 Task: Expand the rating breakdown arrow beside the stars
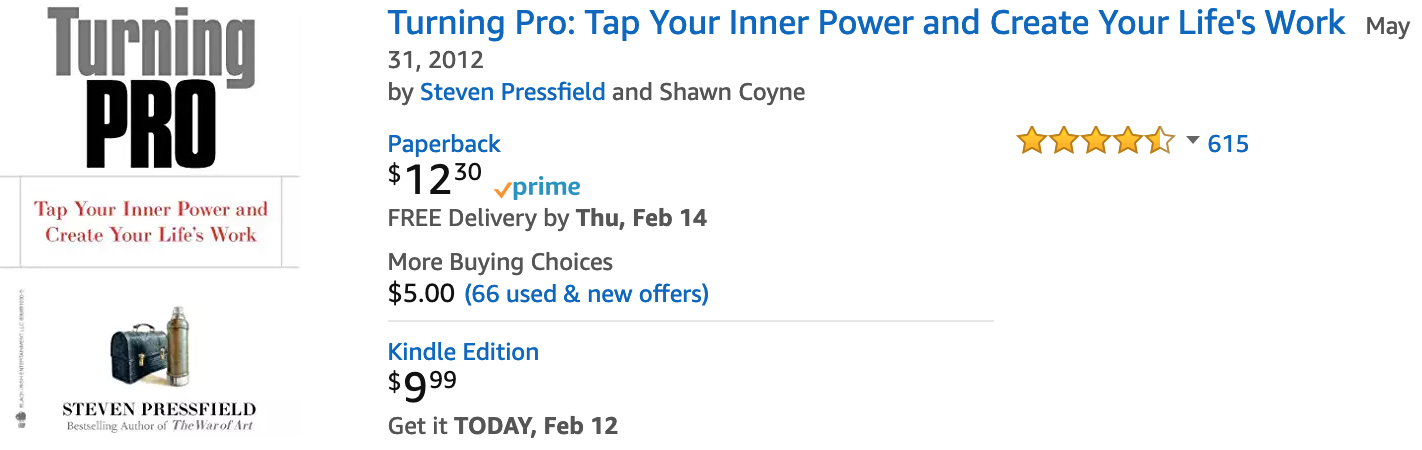[1192, 141]
